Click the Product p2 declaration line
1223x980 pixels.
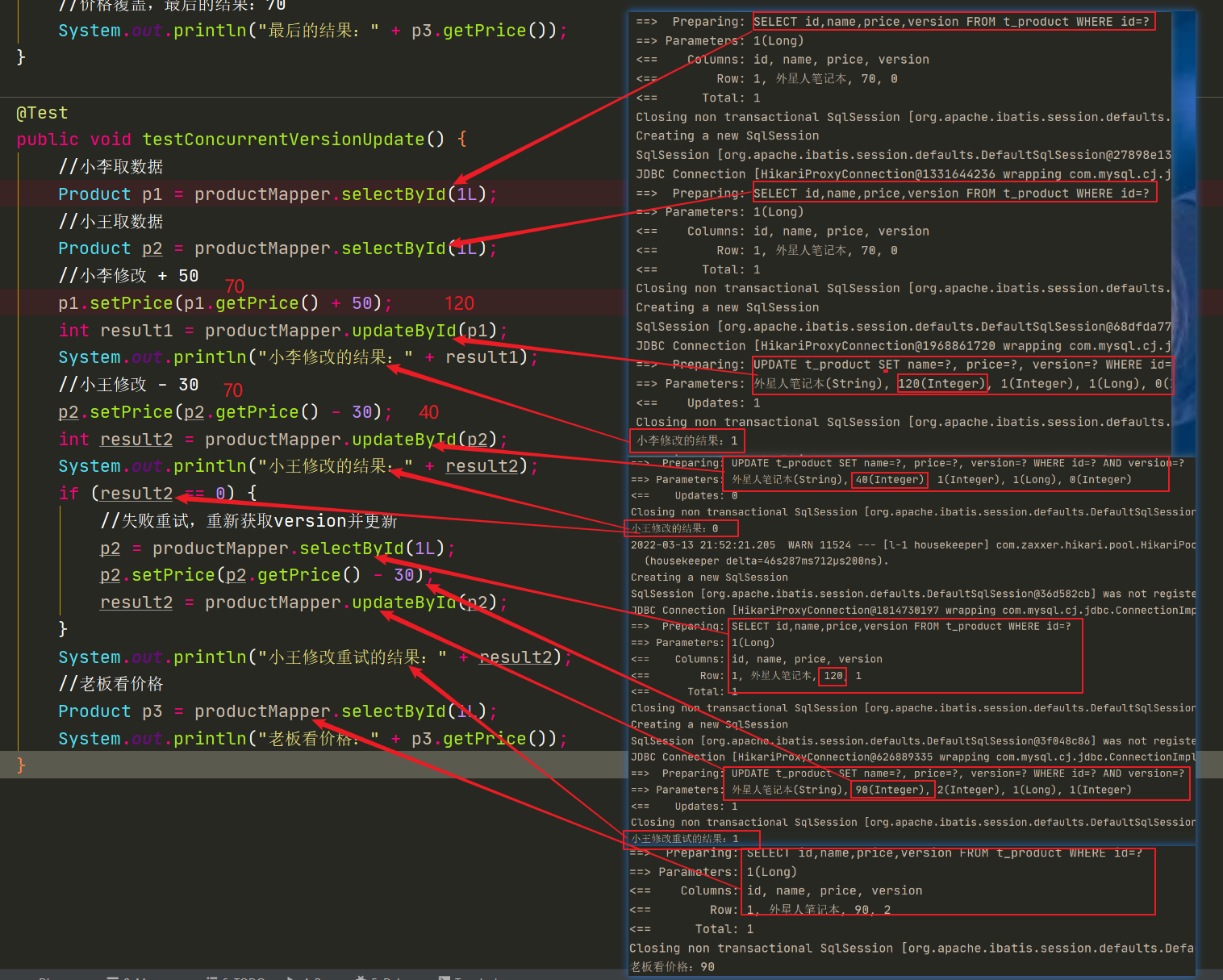point(278,248)
